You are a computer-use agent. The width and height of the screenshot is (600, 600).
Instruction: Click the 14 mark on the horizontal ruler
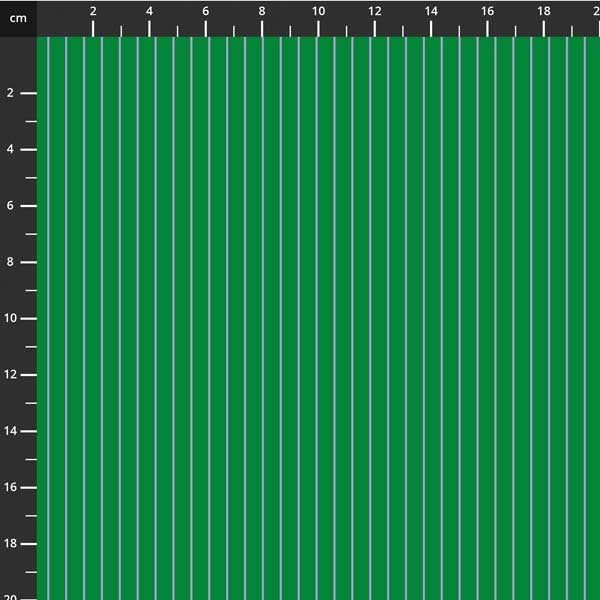431,11
